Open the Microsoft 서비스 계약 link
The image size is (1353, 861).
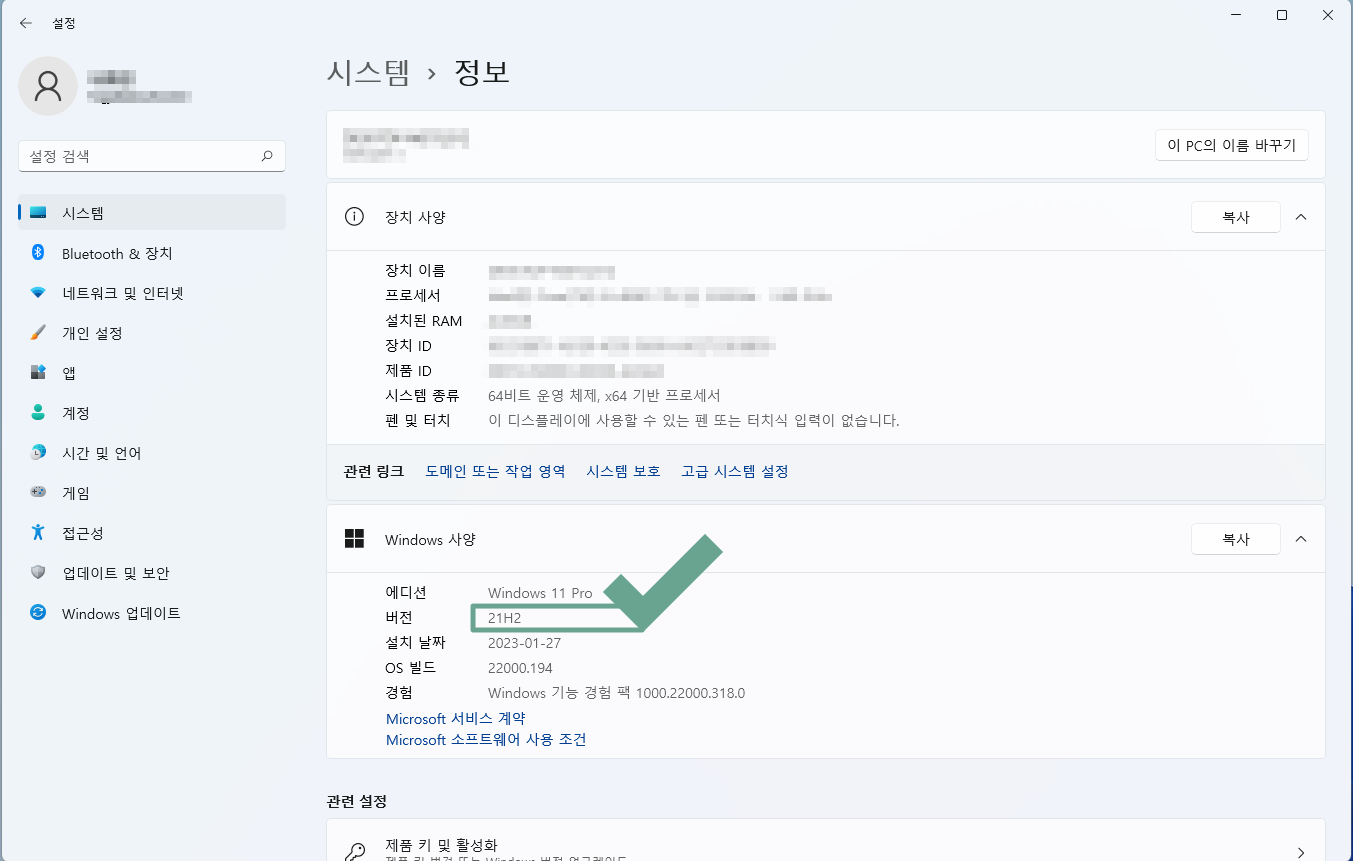456,718
